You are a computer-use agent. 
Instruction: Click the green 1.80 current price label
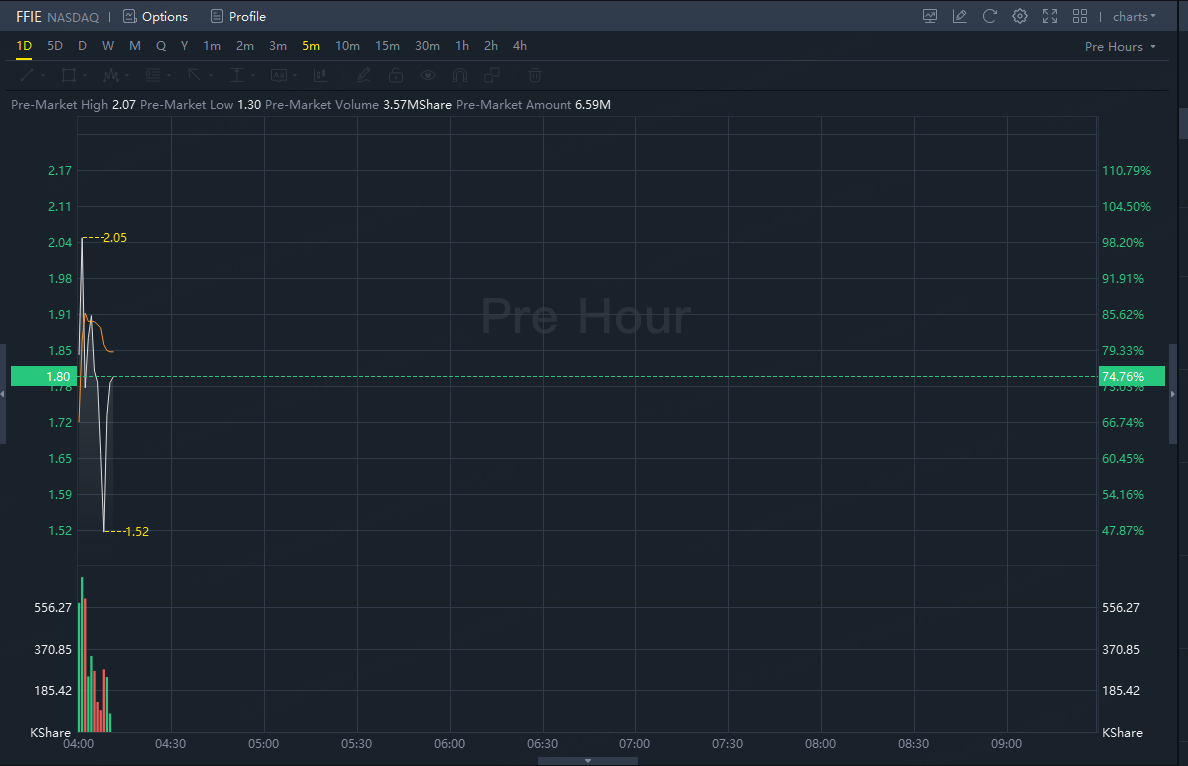click(44, 377)
